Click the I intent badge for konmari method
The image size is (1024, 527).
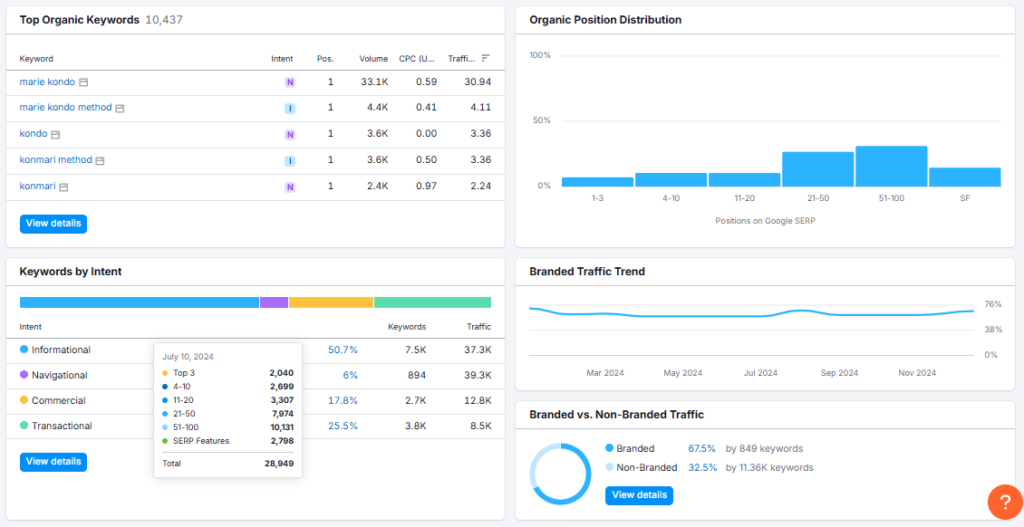290,161
